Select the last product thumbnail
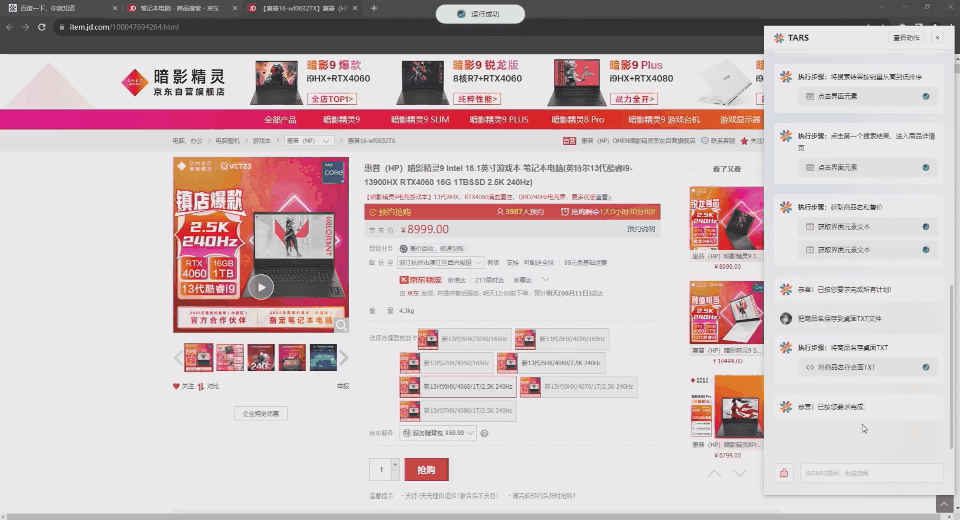The image size is (960, 520). (323, 357)
